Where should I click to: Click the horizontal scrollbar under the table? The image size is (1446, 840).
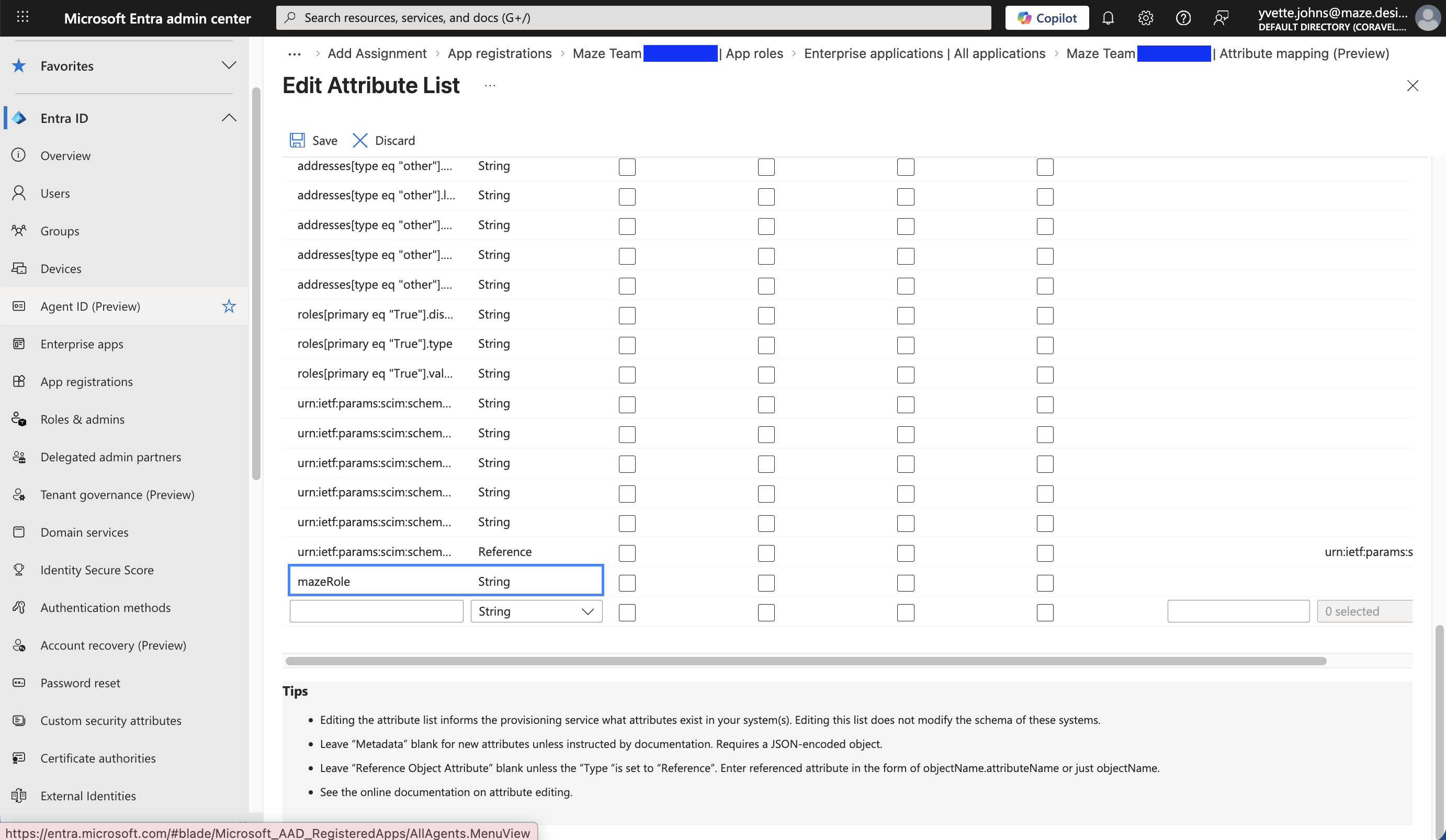pos(806,661)
